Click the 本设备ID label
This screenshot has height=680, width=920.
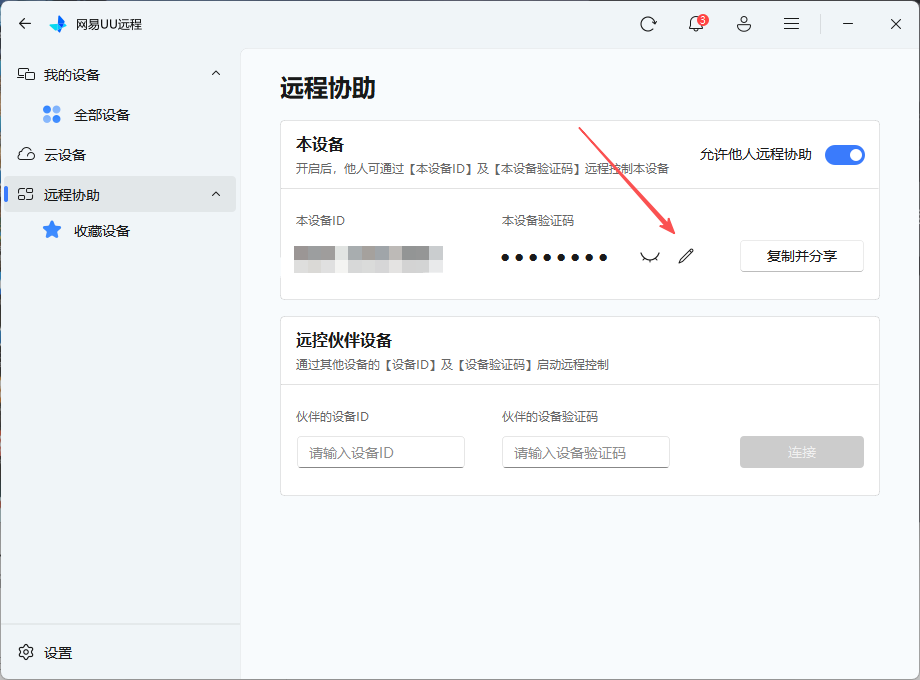click(320, 221)
